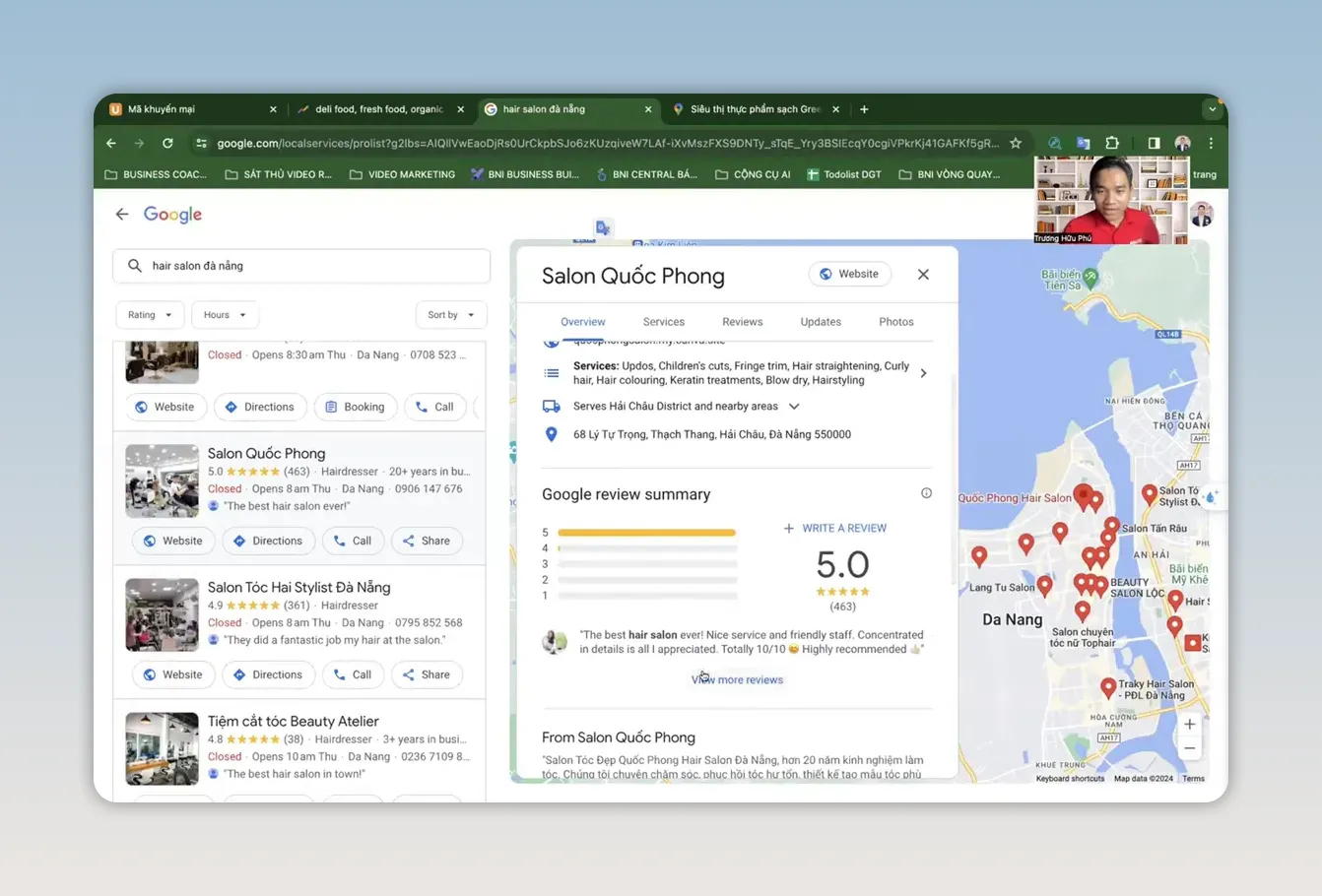Viewport: 1322px width, 896px height.
Task: Click the search magnifier icon
Action: click(135, 266)
